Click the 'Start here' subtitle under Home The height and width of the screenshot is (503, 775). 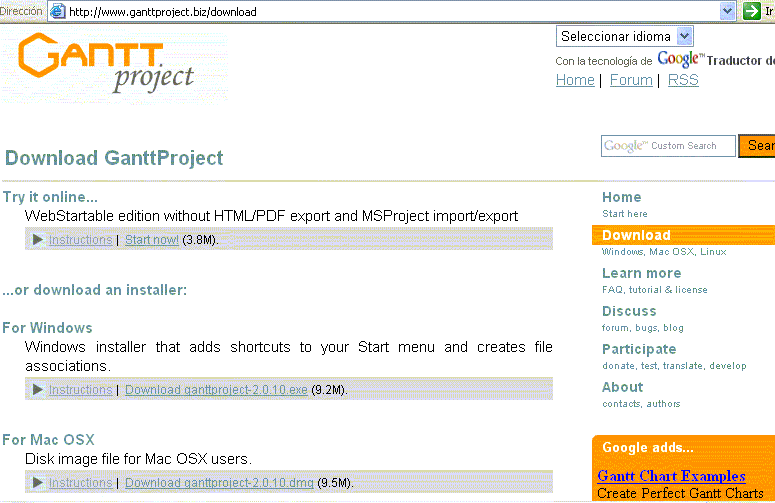coord(625,214)
